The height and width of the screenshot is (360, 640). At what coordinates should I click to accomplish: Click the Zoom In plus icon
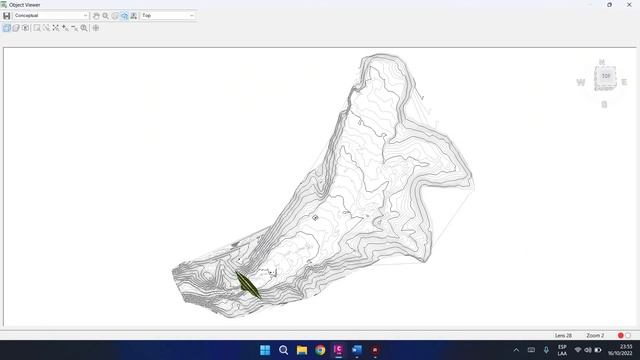tap(65, 28)
